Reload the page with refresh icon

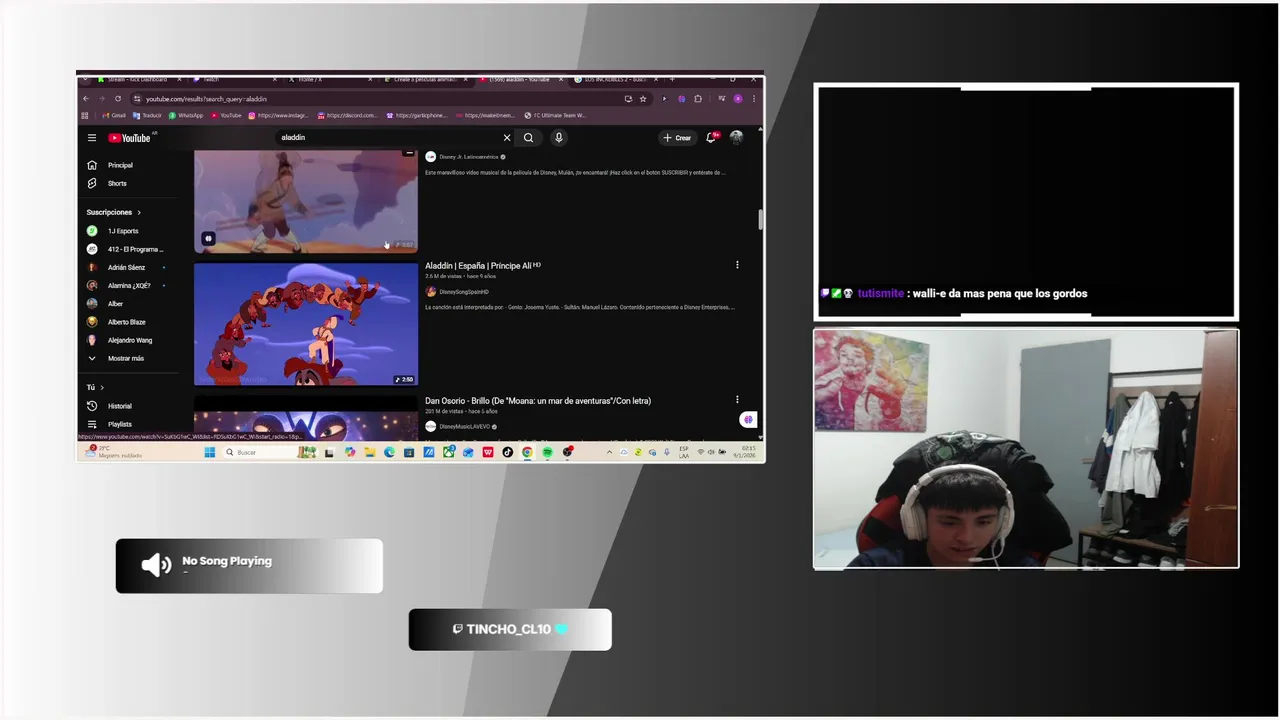(118, 99)
